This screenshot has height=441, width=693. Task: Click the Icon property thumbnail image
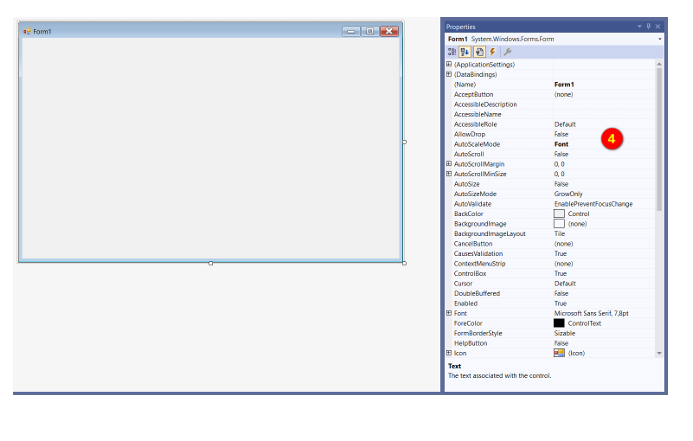(x=559, y=353)
